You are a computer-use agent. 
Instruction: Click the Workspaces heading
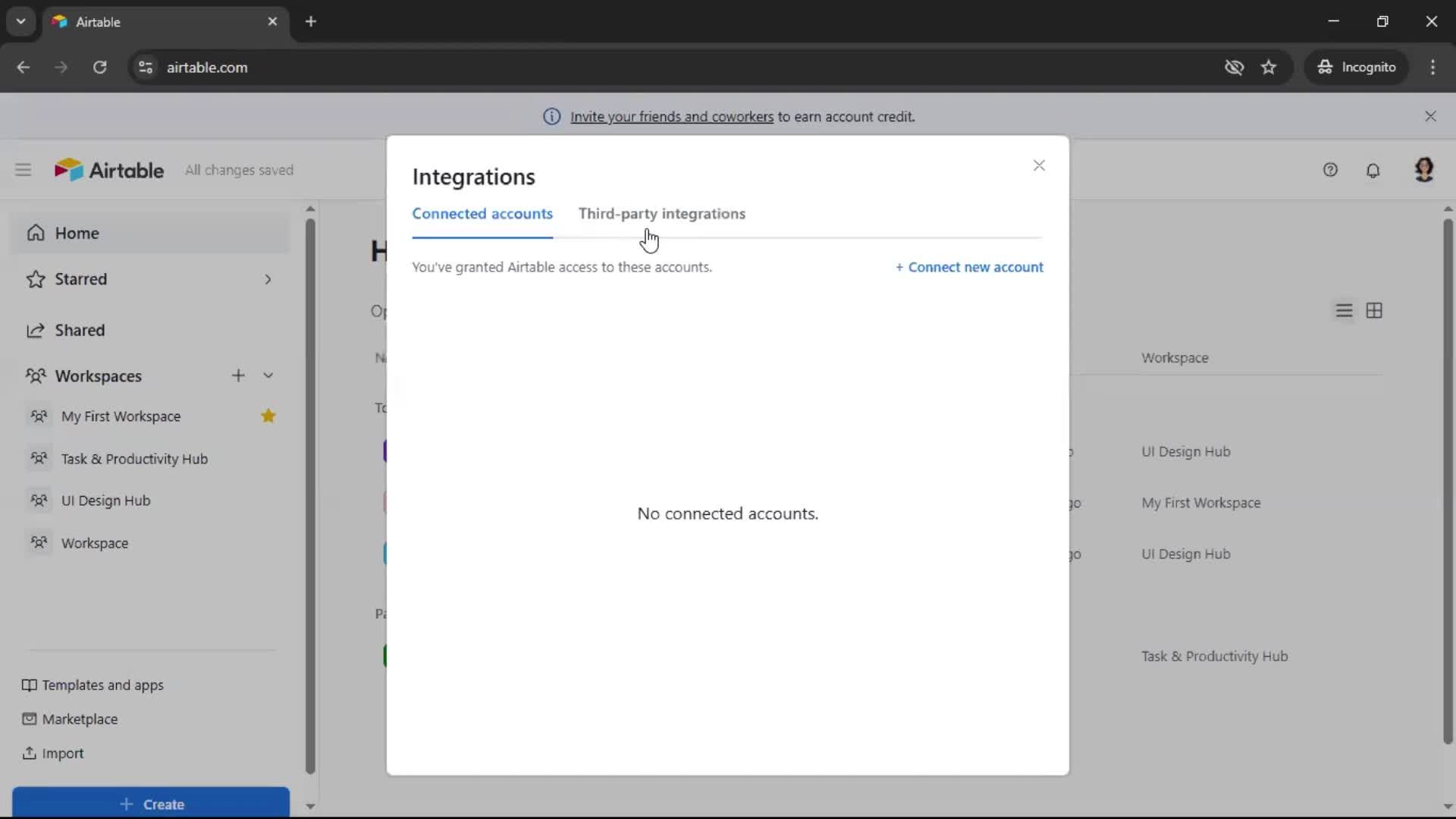coord(98,376)
